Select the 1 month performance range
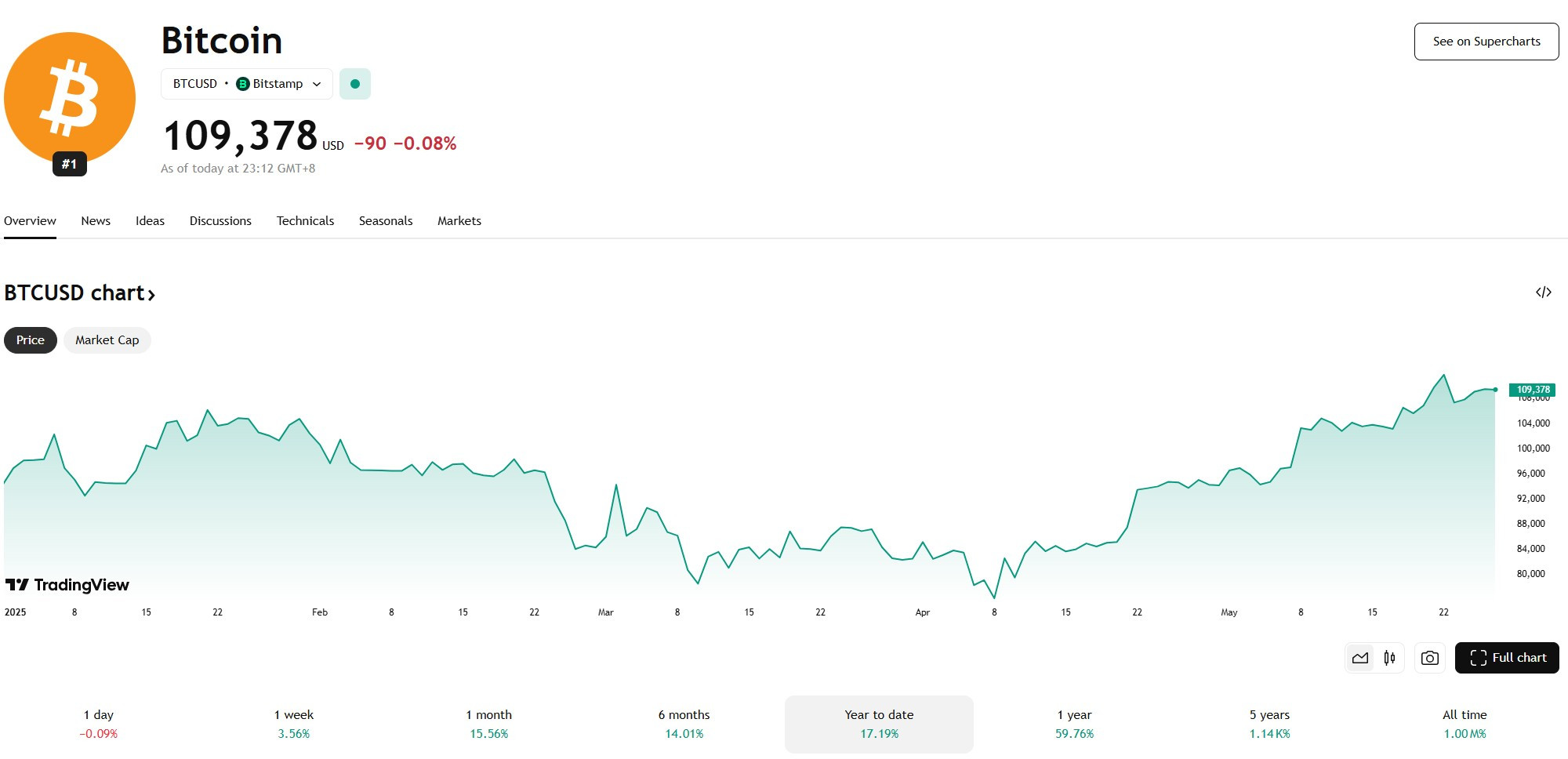This screenshot has width=1568, height=759. (x=488, y=724)
